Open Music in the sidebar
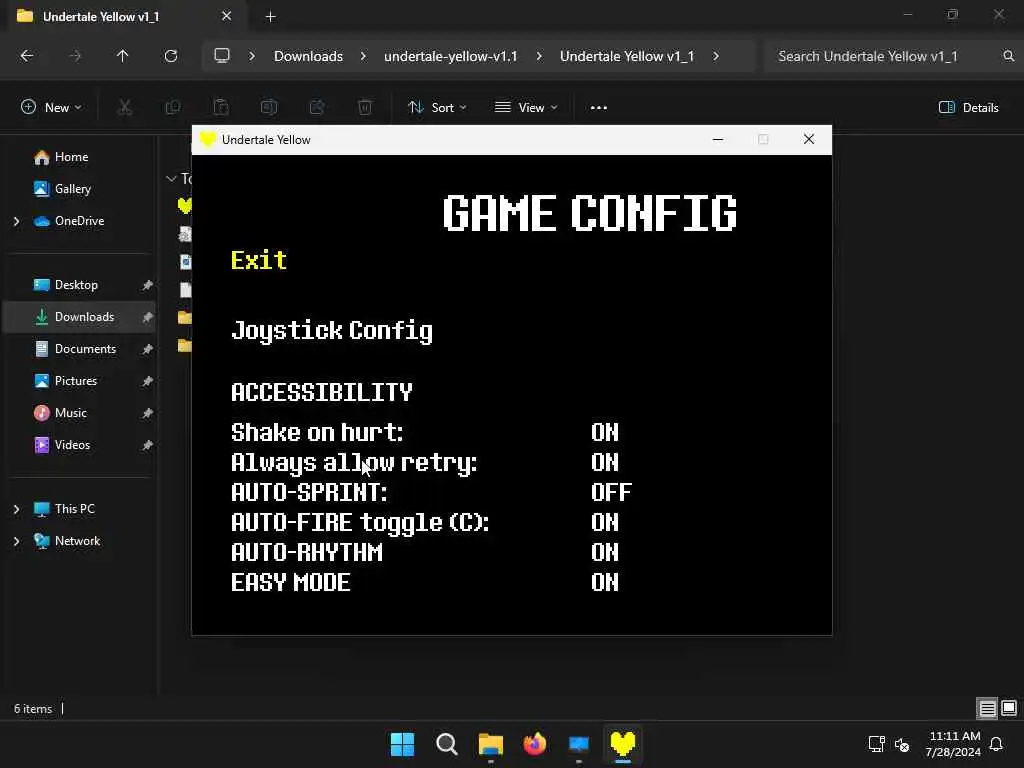 pyautogui.click(x=71, y=413)
